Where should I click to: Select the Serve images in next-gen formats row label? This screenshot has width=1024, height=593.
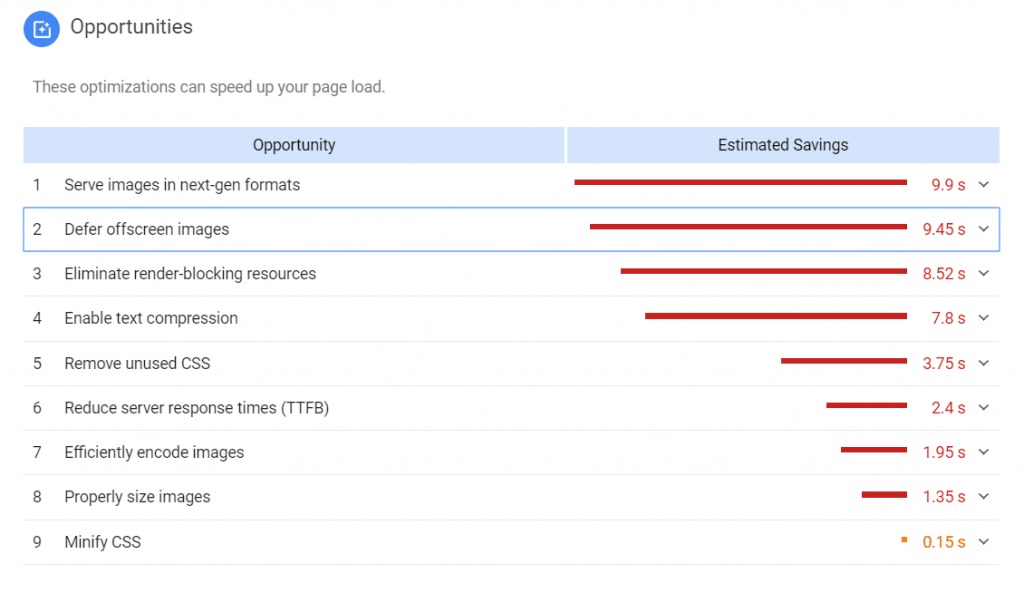coord(182,185)
